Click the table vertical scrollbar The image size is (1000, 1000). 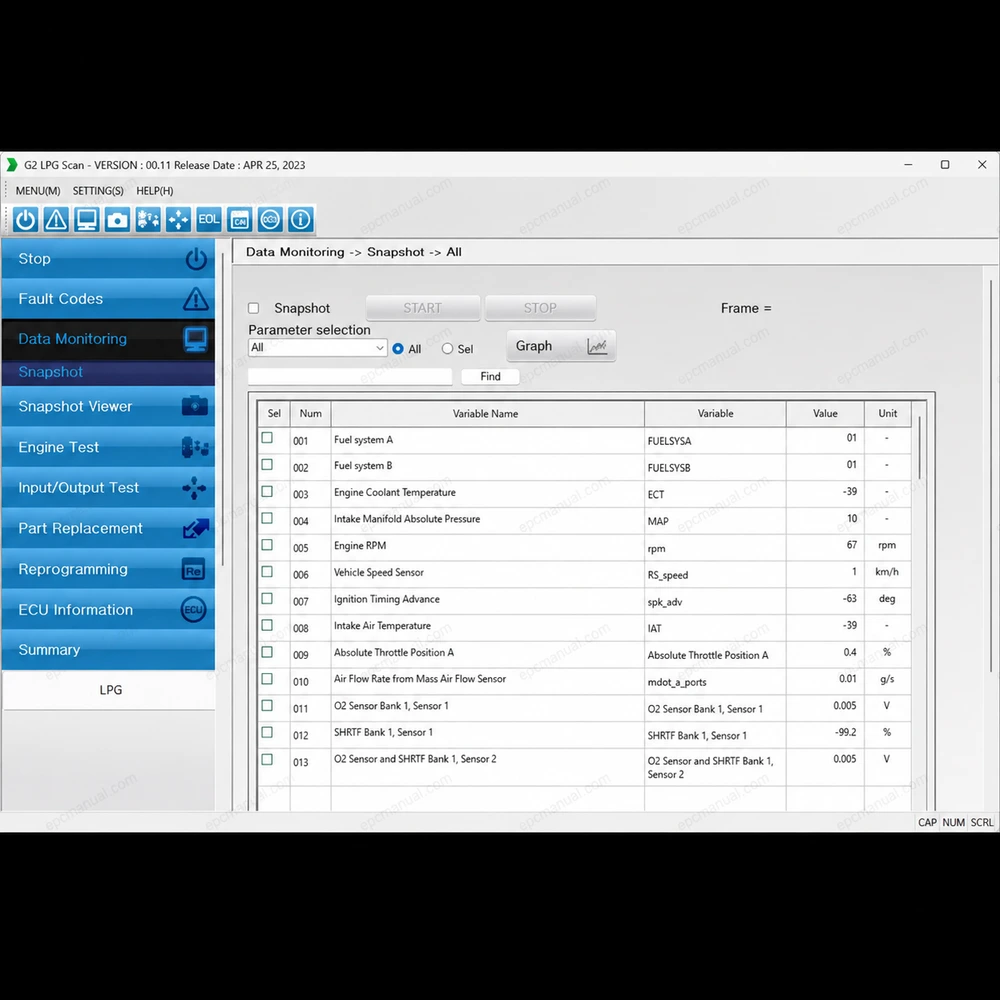pyautogui.click(x=919, y=448)
